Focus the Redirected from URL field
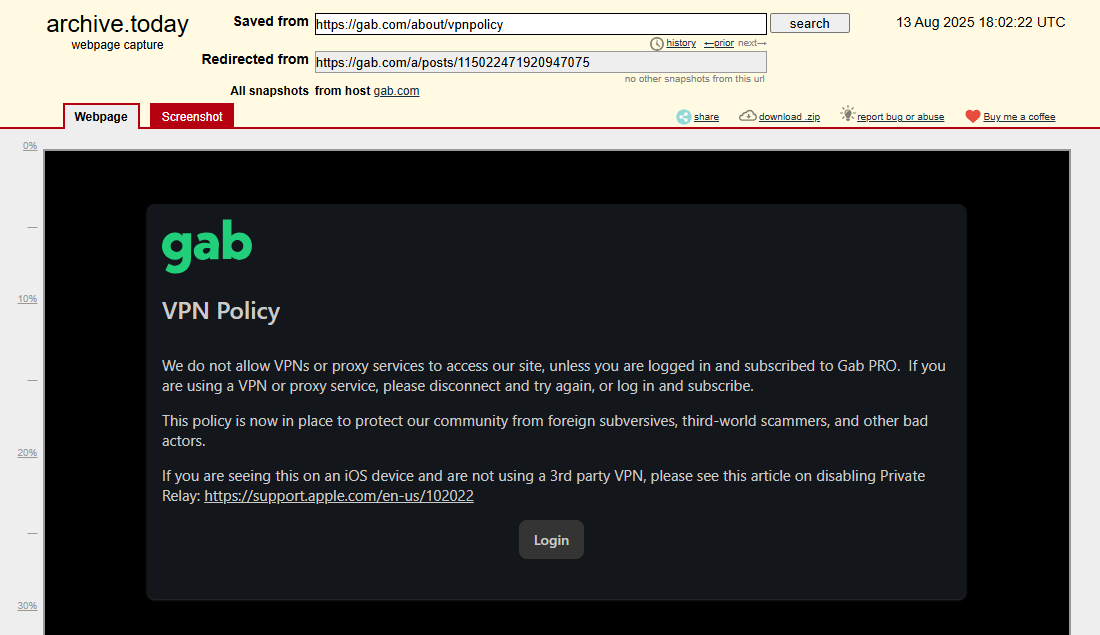Image resolution: width=1100 pixels, height=635 pixels. pyautogui.click(x=540, y=62)
